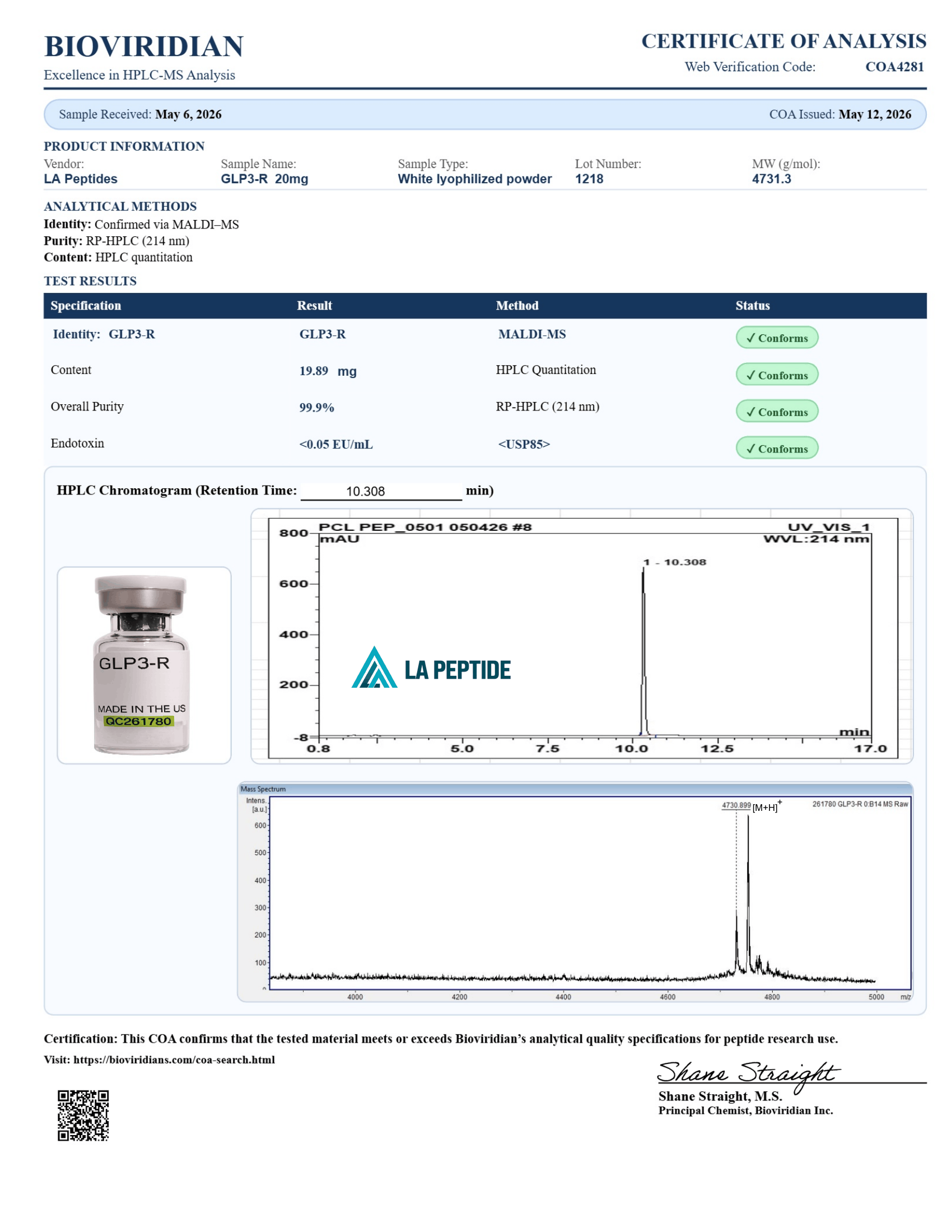This screenshot has width=952, height=1232.
Task: Click the Conforms badge in Identity row
Action: point(777,337)
